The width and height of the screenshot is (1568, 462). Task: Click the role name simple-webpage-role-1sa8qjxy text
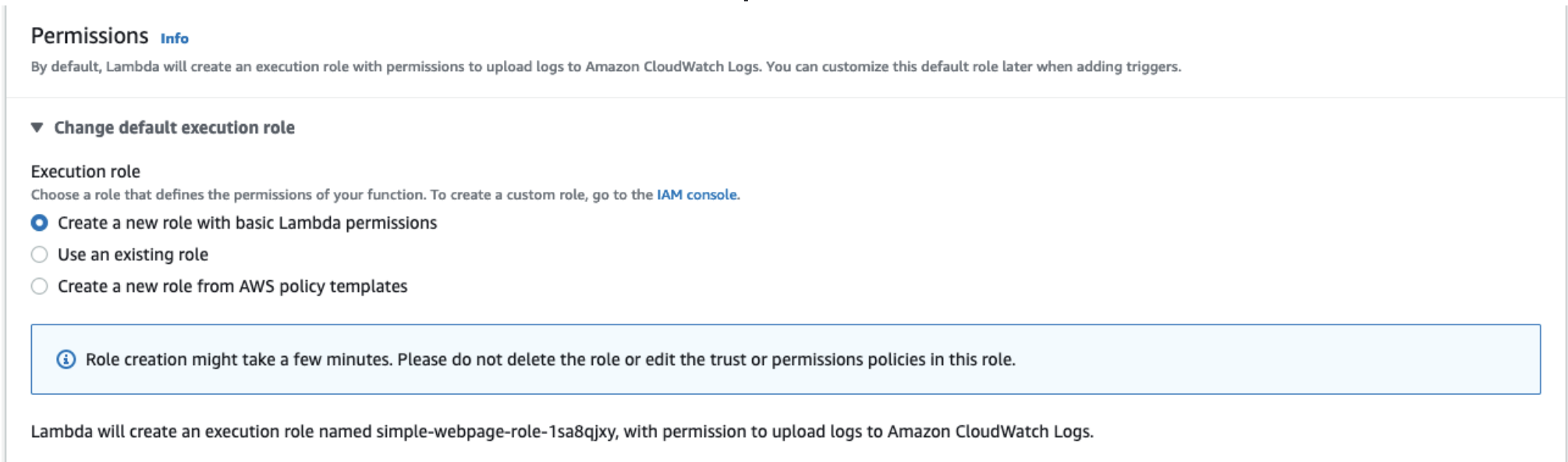click(x=496, y=432)
